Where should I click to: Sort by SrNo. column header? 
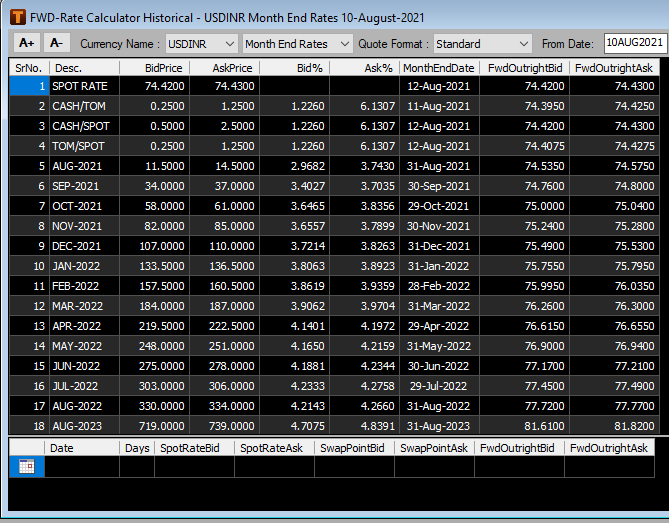point(29,68)
